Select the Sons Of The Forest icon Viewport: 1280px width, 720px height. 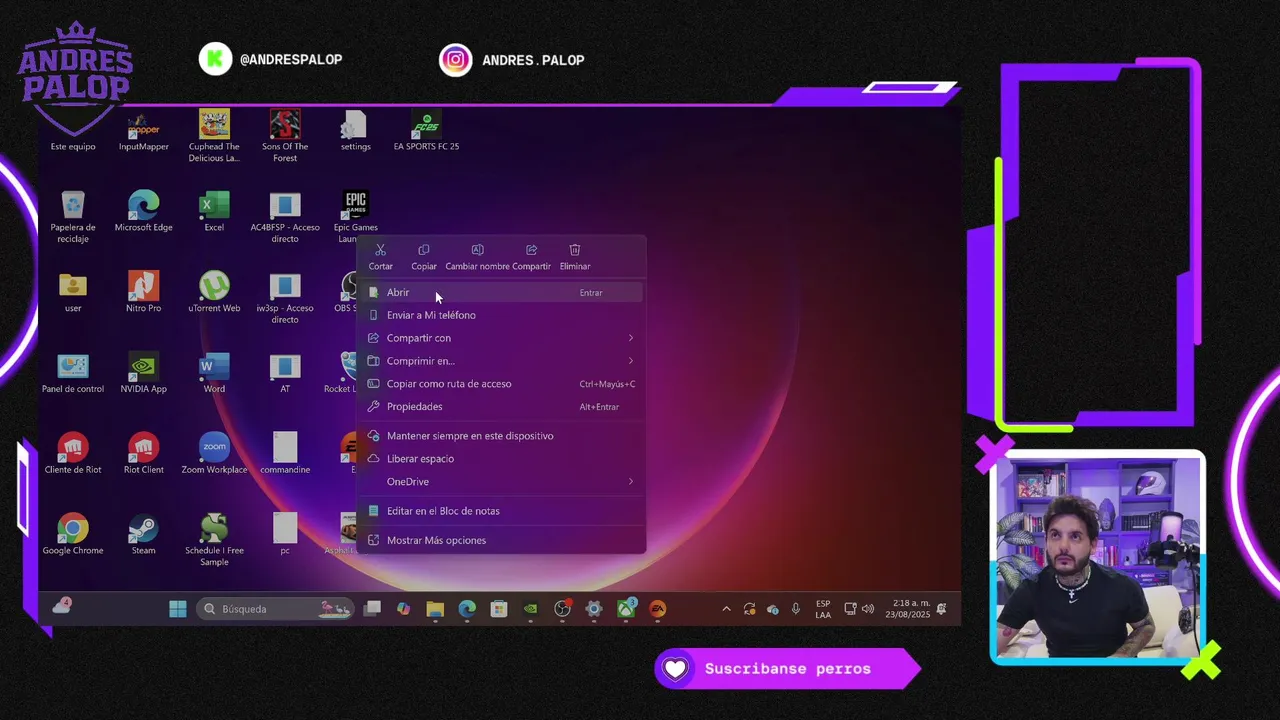[x=285, y=137]
